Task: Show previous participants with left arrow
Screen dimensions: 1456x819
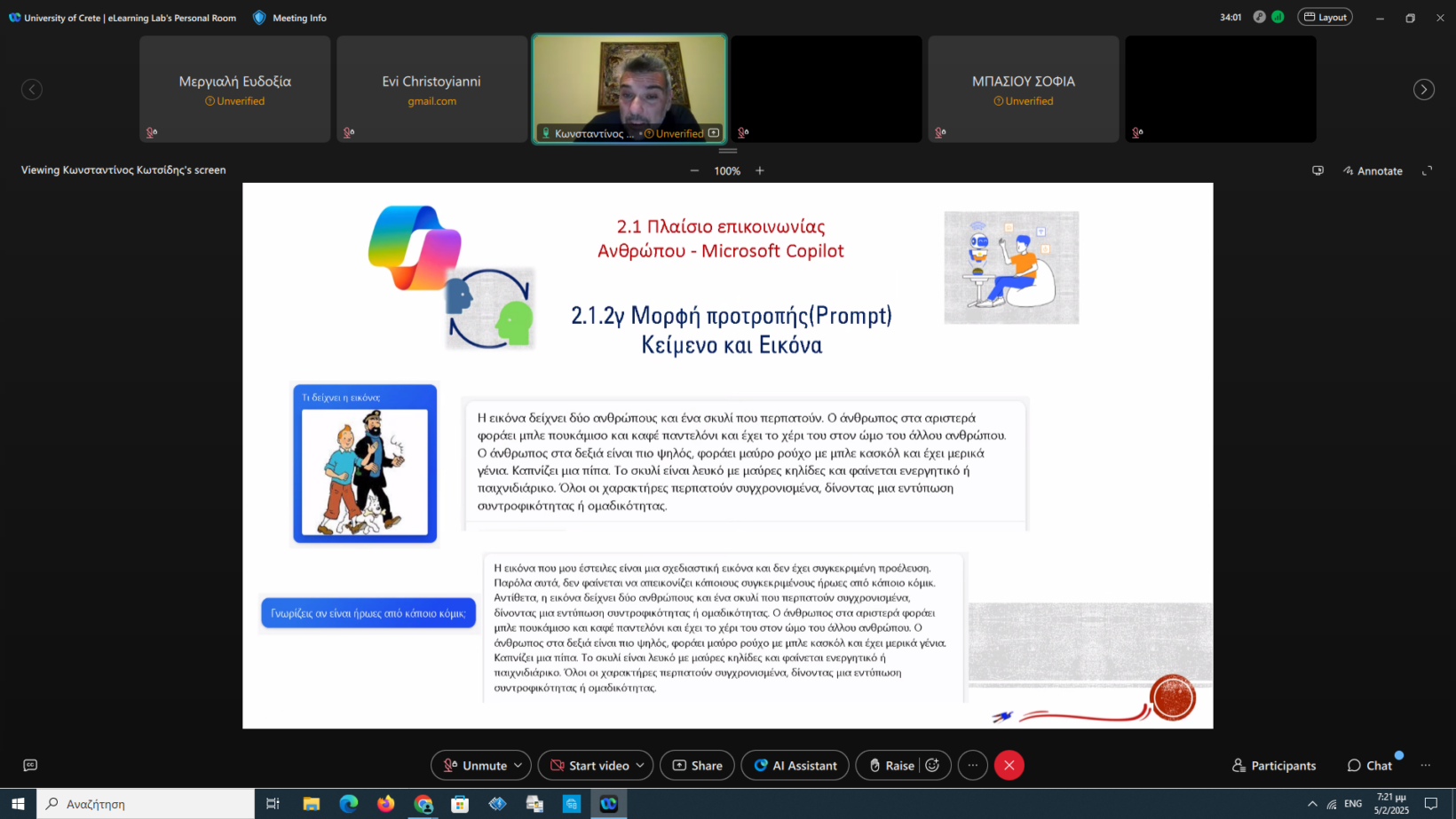Action: (x=32, y=90)
